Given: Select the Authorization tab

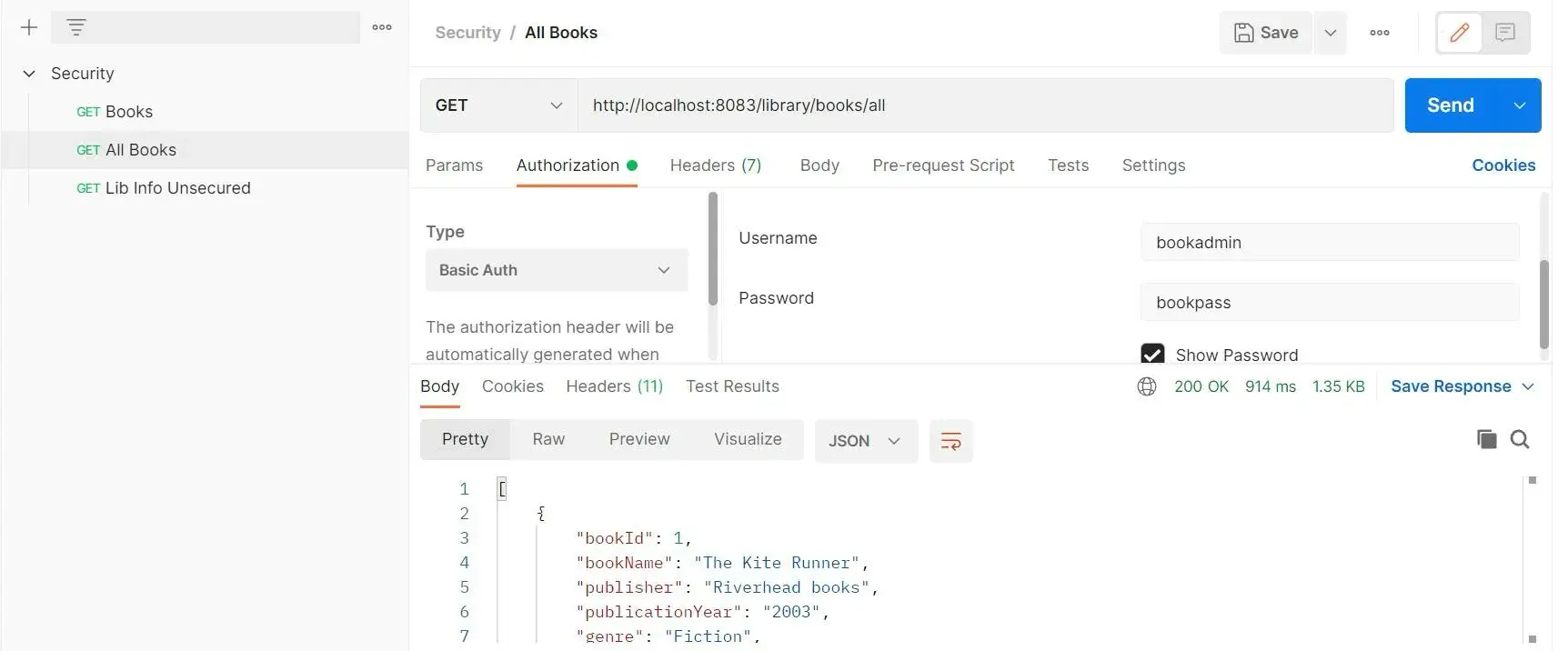Looking at the screenshot, I should [577, 165].
